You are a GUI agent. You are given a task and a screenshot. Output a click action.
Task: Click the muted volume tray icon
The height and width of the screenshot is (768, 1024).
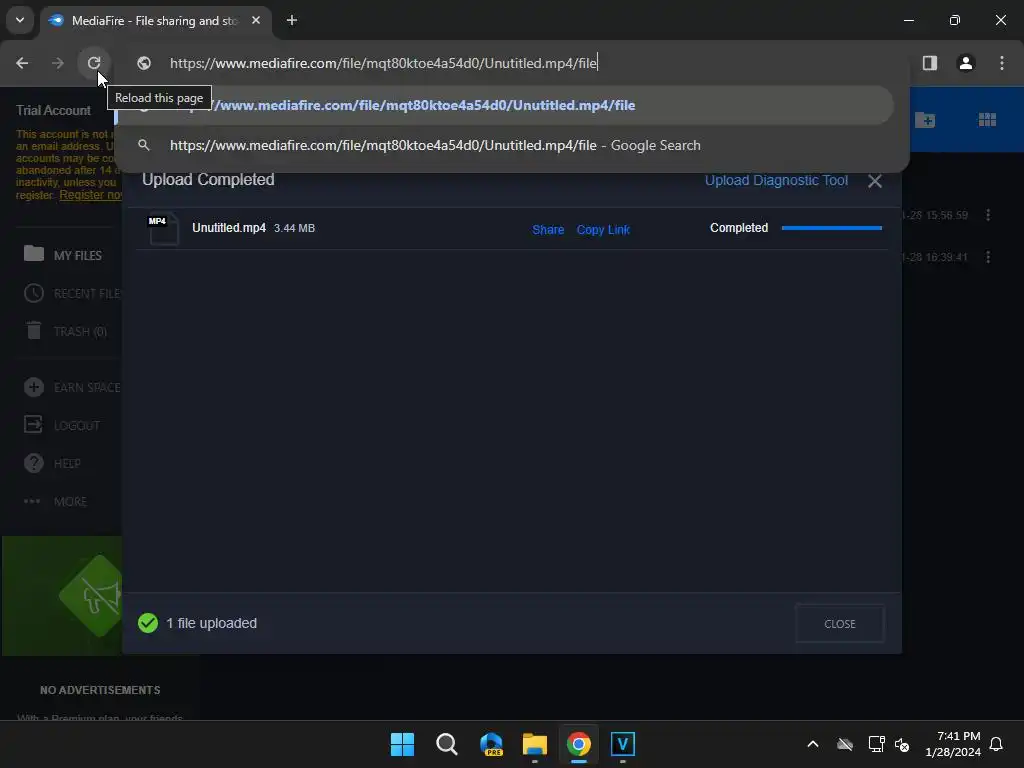pyautogui.click(x=902, y=744)
